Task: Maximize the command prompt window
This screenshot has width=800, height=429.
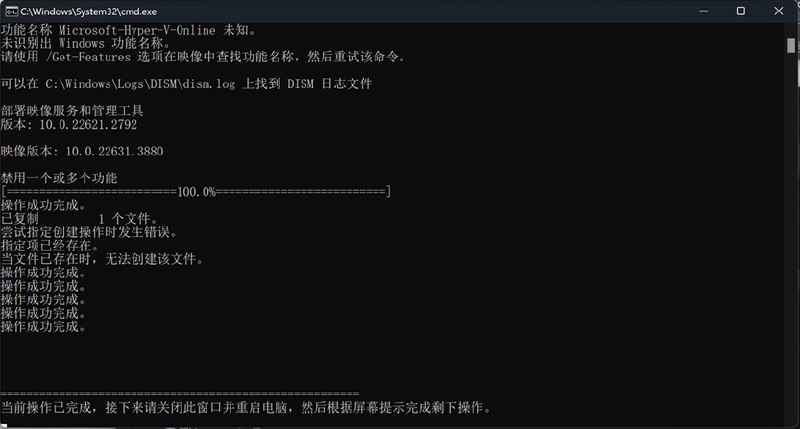Action: coord(741,11)
